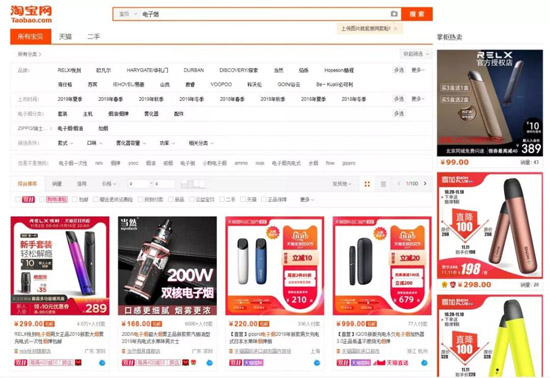The height and width of the screenshot is (378, 550).
Task: Open the 200W 双核电子烟 product thumbnail
Action: 167,266
